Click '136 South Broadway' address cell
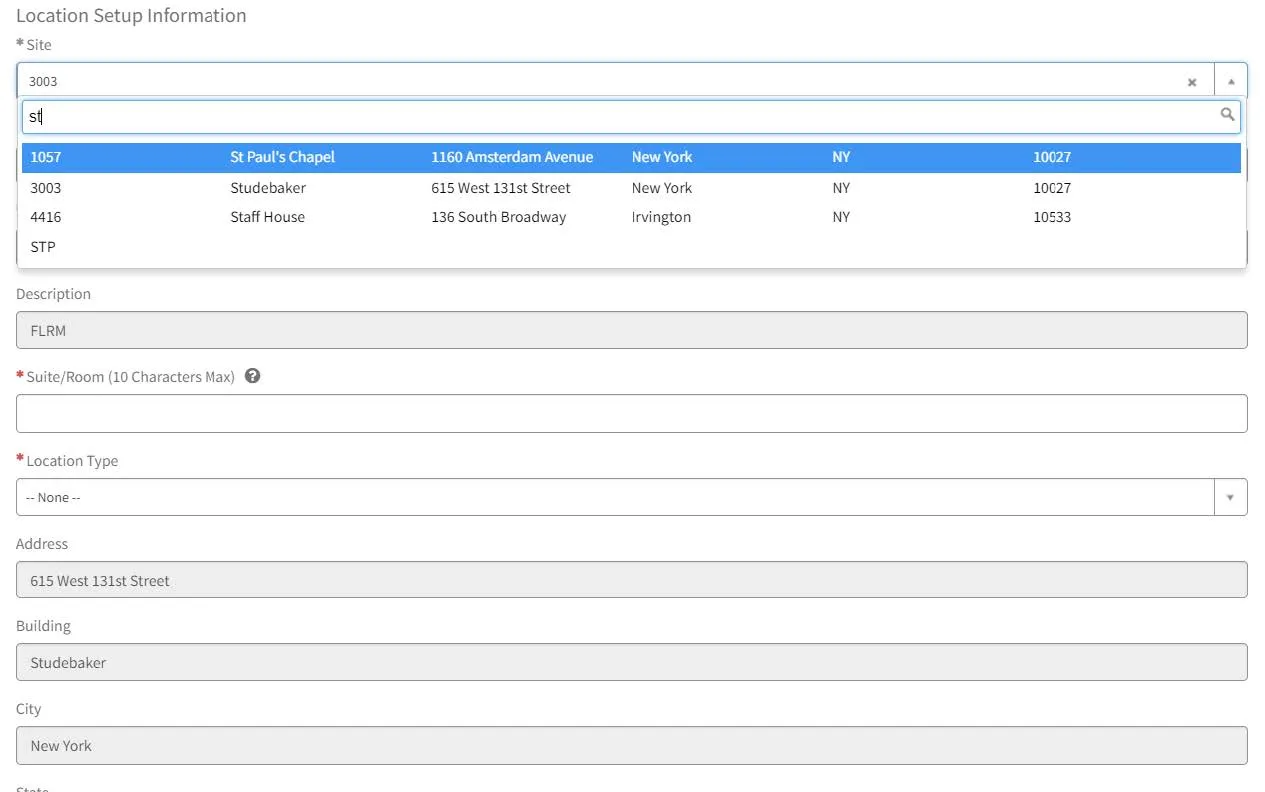The width and height of the screenshot is (1265, 792). 499,217
